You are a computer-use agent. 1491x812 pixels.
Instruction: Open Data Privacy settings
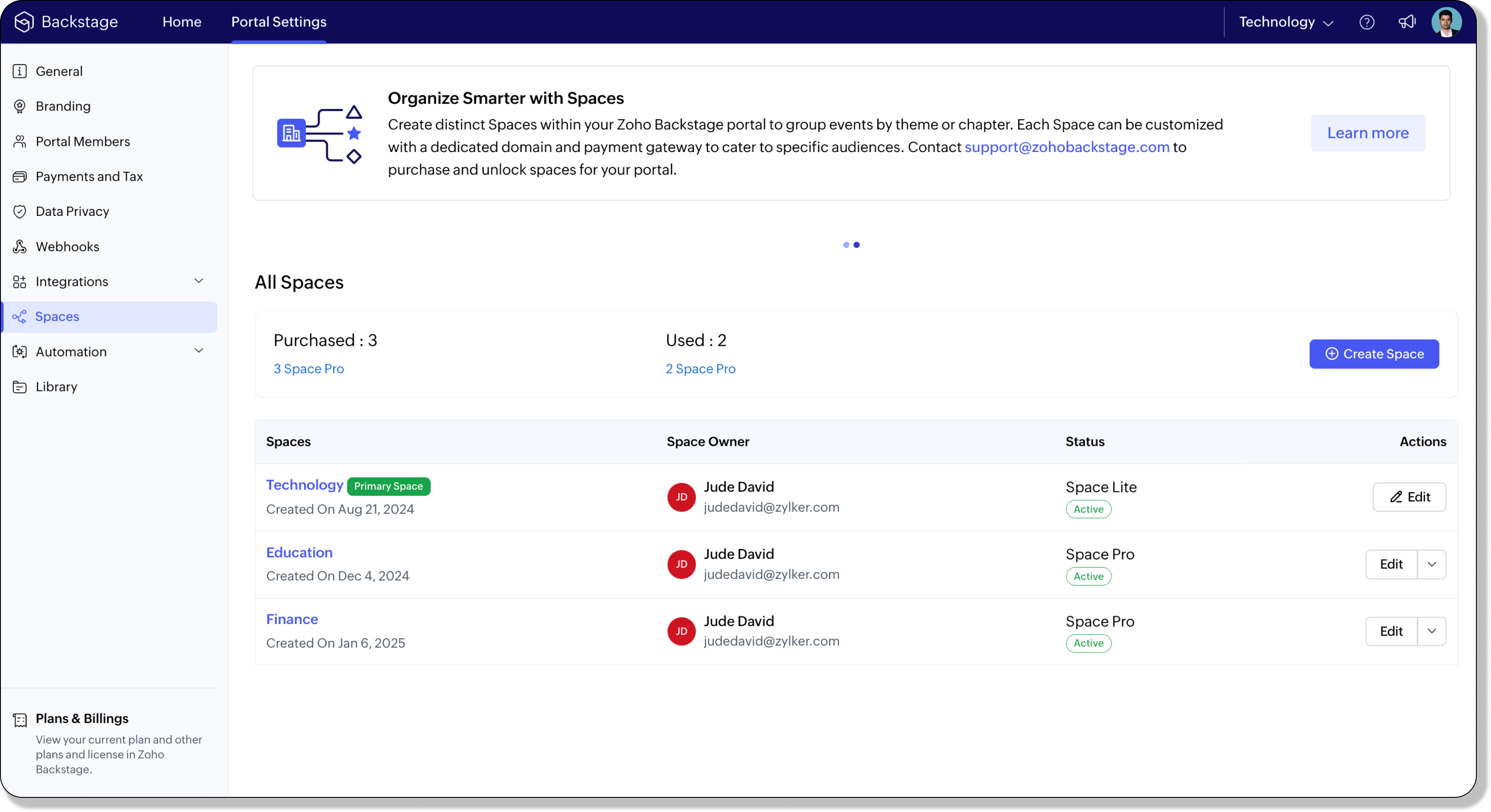tap(72, 211)
